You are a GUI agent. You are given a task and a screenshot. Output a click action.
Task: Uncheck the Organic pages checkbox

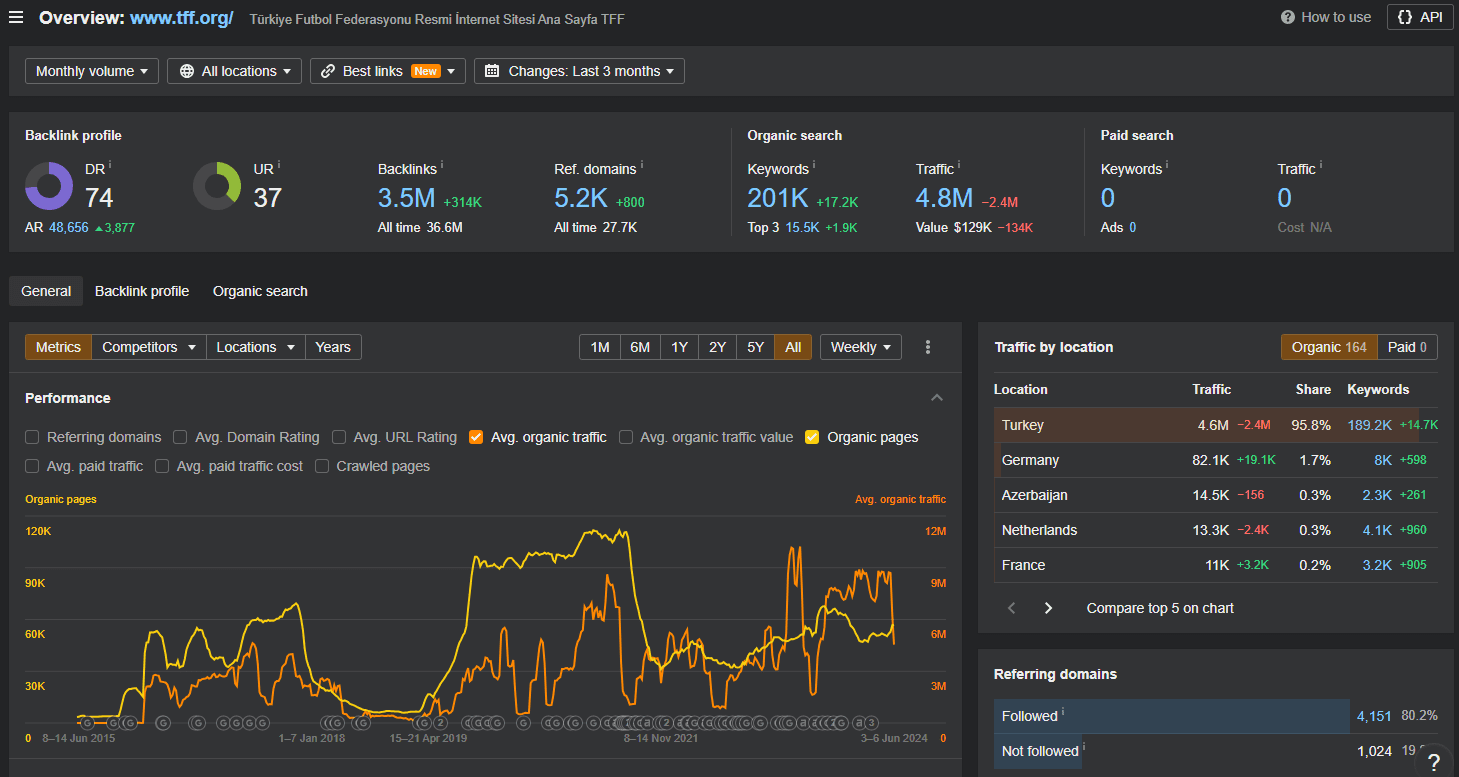click(x=812, y=437)
